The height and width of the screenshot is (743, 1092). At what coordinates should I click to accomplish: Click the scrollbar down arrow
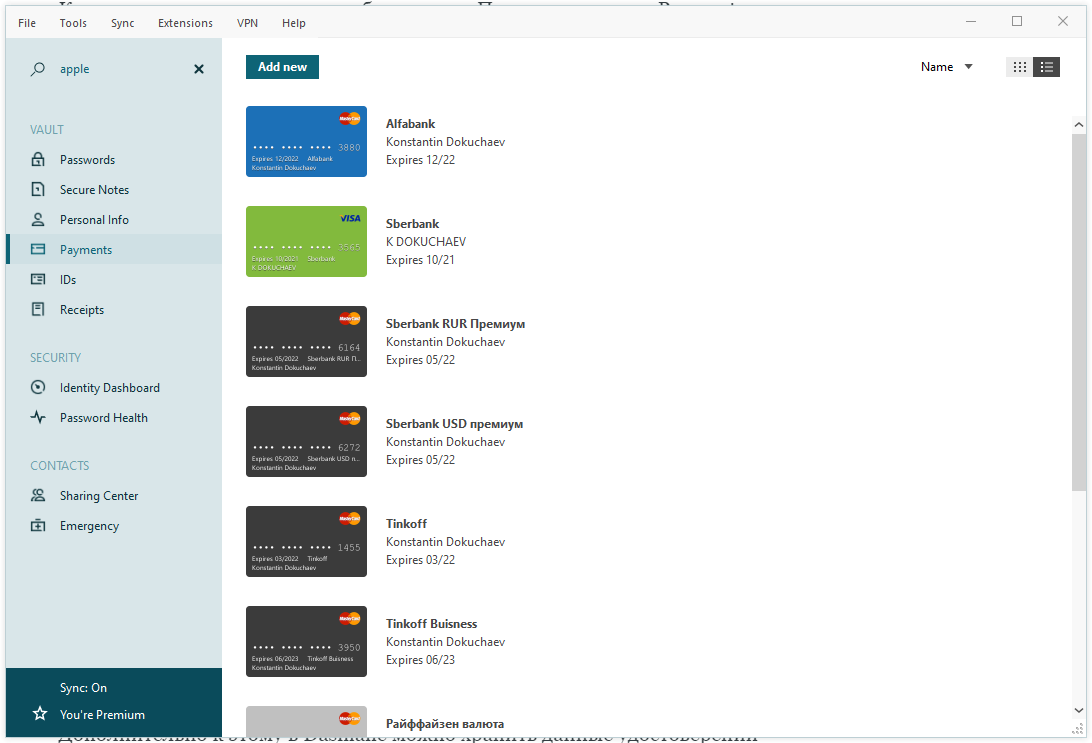pyautogui.click(x=1079, y=710)
